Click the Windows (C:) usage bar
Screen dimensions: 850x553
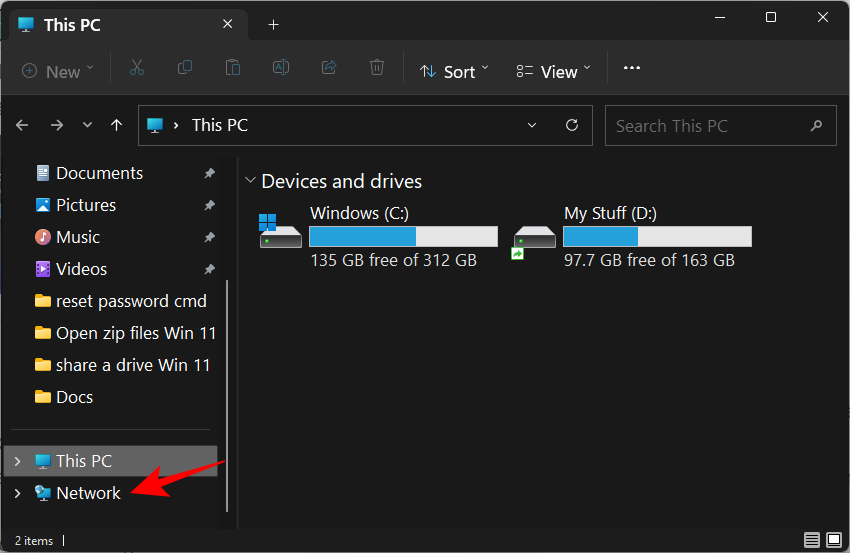click(403, 237)
